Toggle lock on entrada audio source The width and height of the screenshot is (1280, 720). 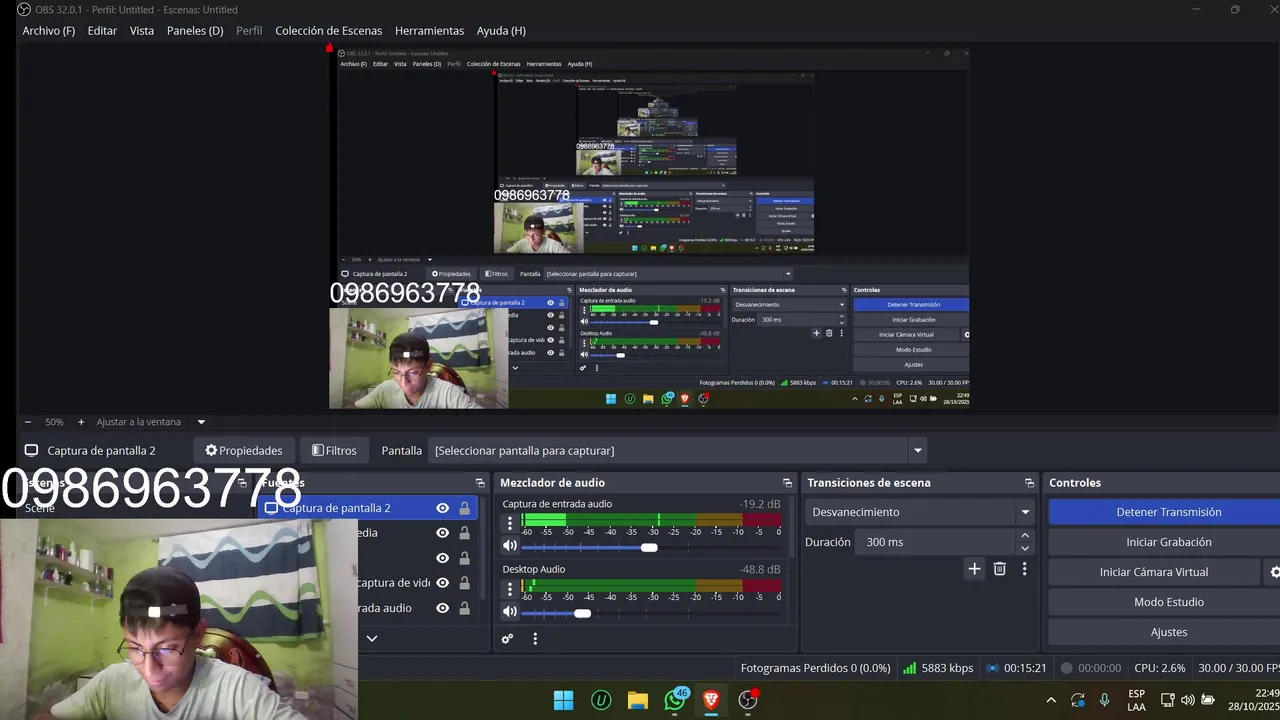(464, 608)
